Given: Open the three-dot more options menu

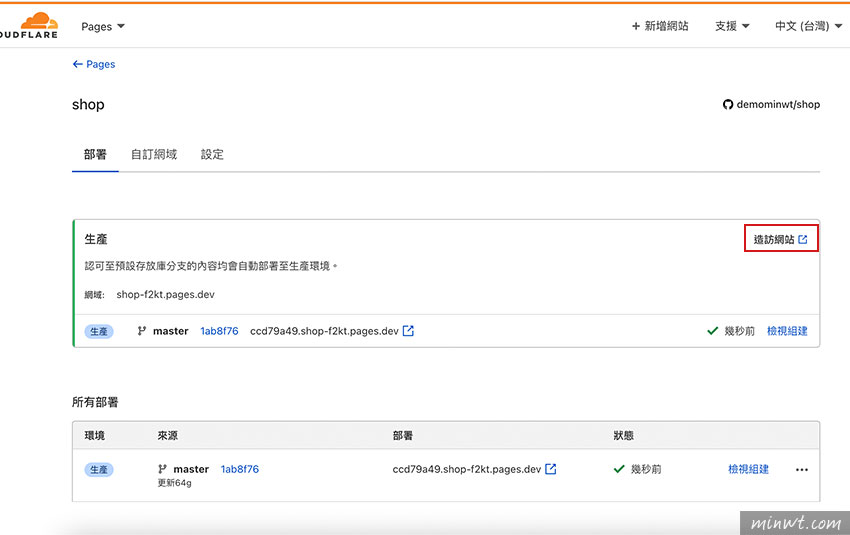Looking at the screenshot, I should 802,469.
